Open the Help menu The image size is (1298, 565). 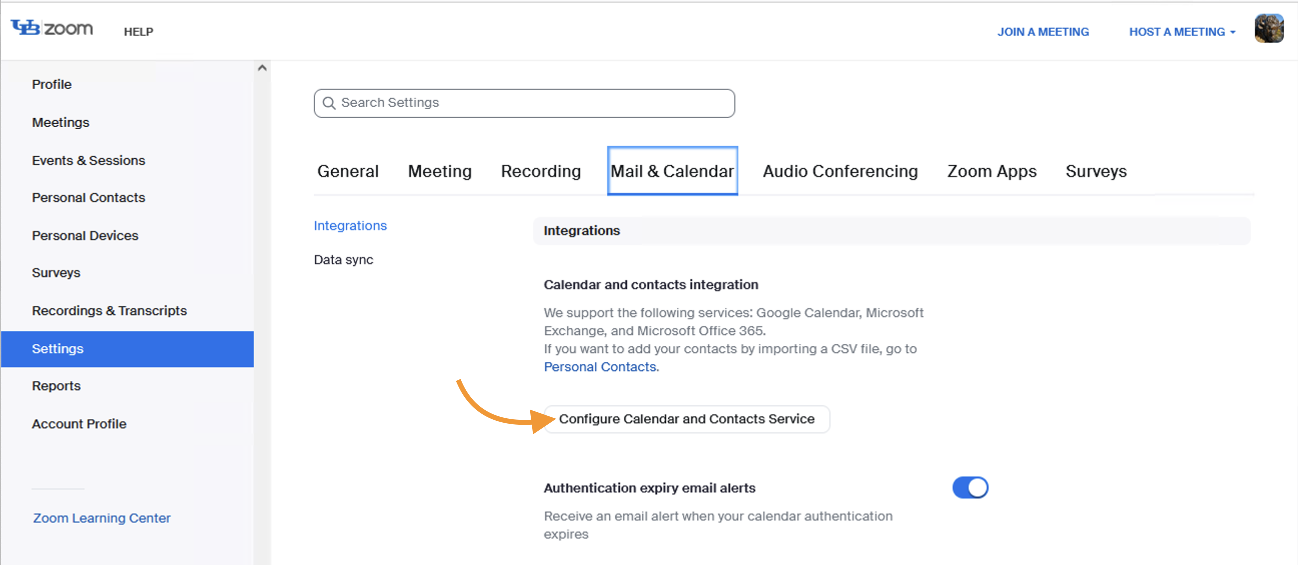139,32
